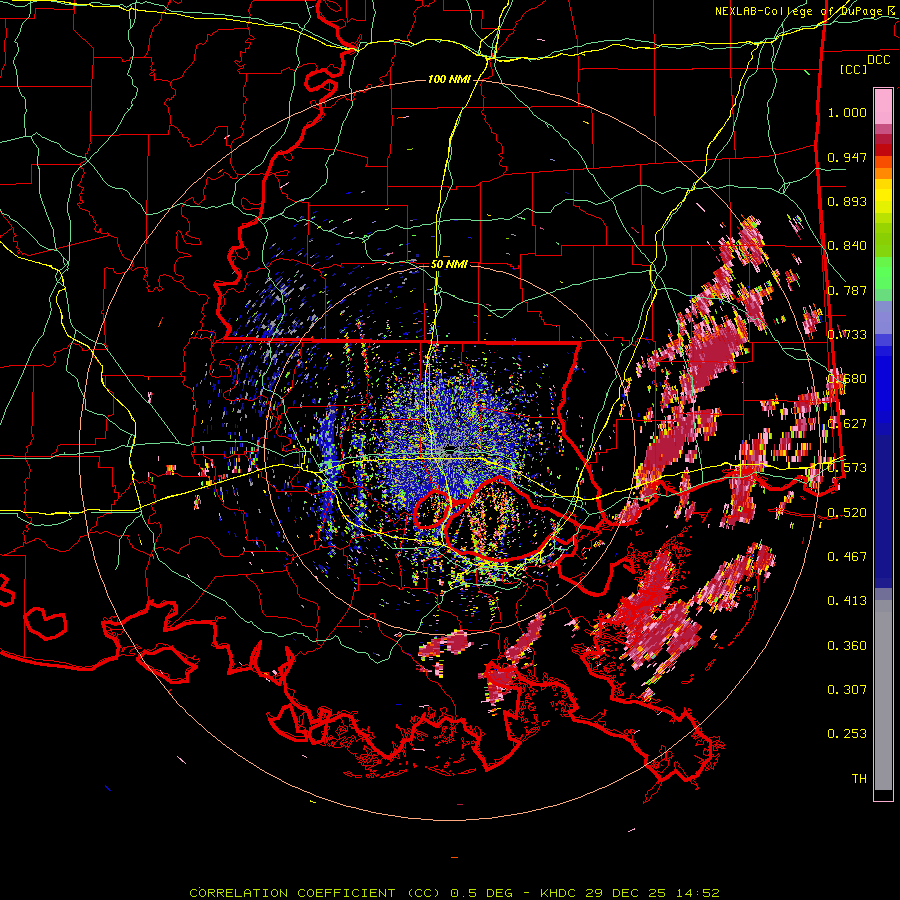Click the 0.947 scale value

pos(847,157)
